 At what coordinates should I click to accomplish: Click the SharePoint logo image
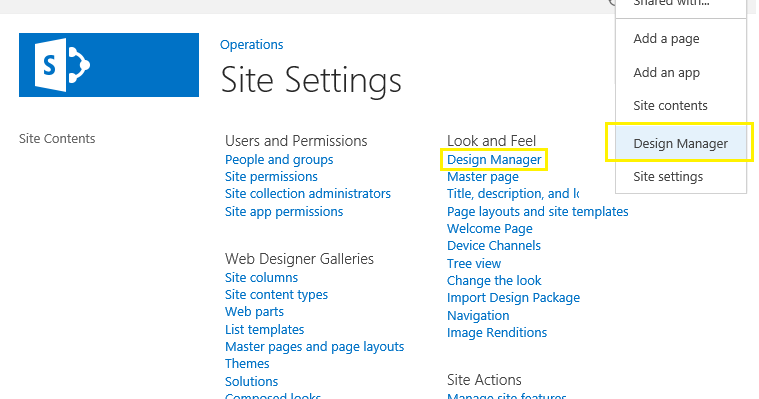click(109, 65)
